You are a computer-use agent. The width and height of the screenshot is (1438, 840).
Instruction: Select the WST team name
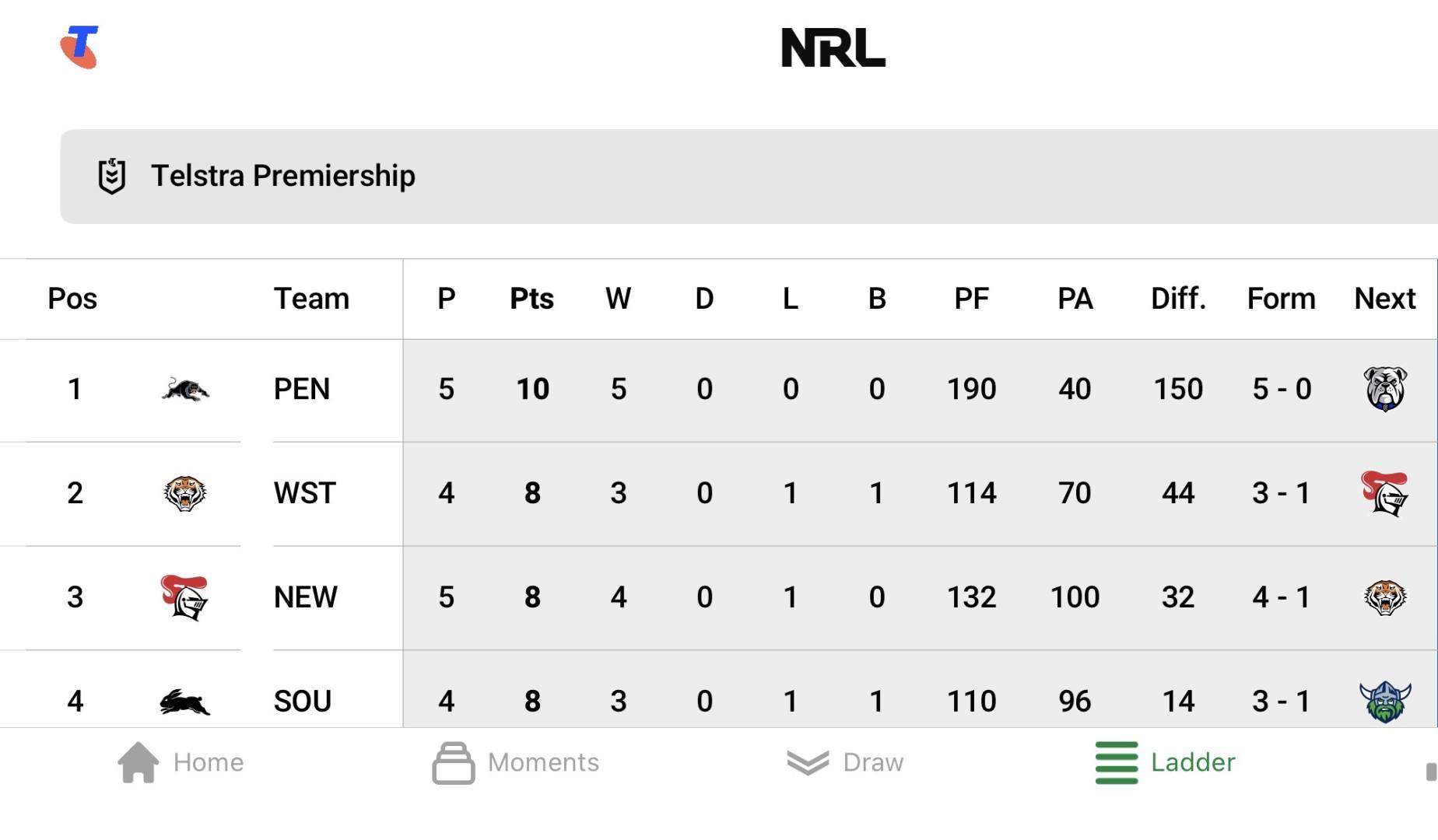304,493
